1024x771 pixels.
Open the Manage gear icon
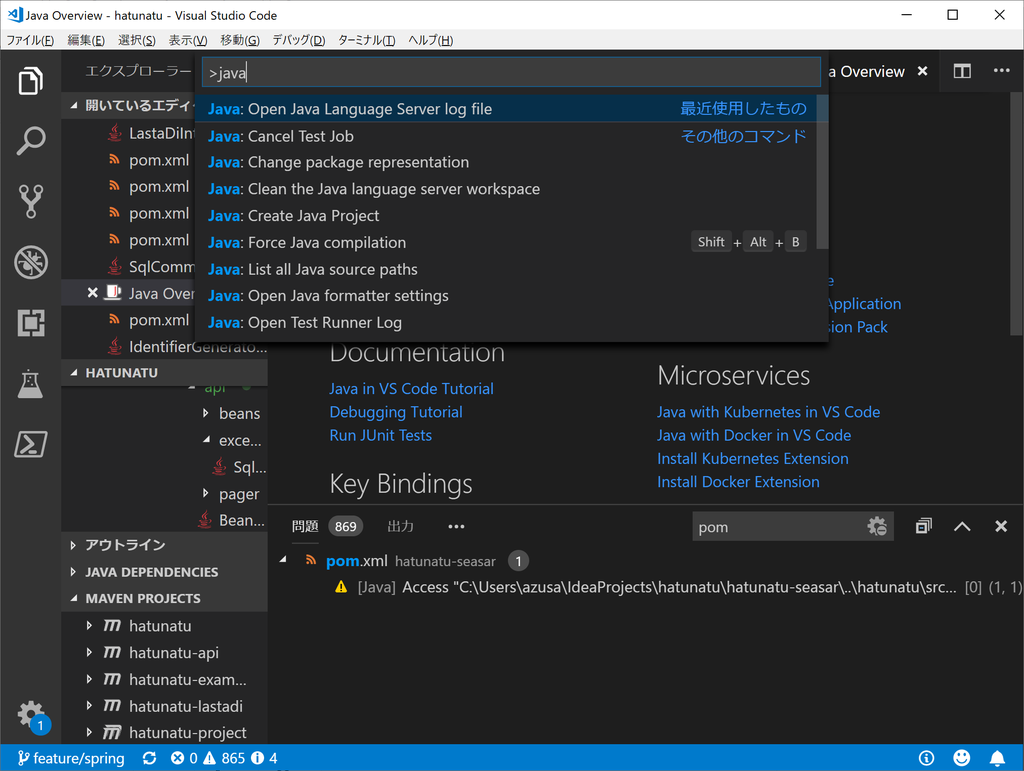31,714
